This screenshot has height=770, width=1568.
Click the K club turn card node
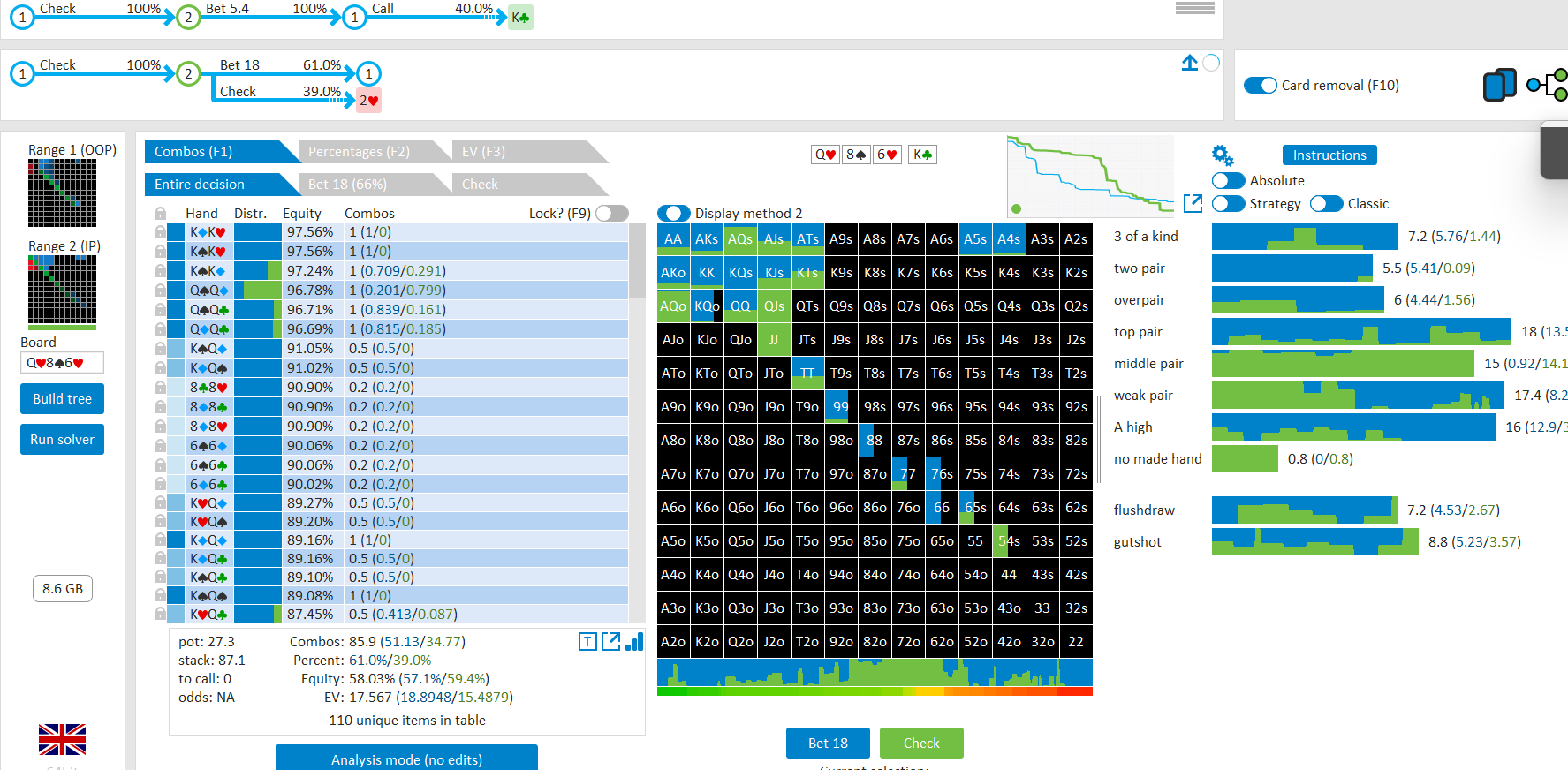pyautogui.click(x=520, y=17)
